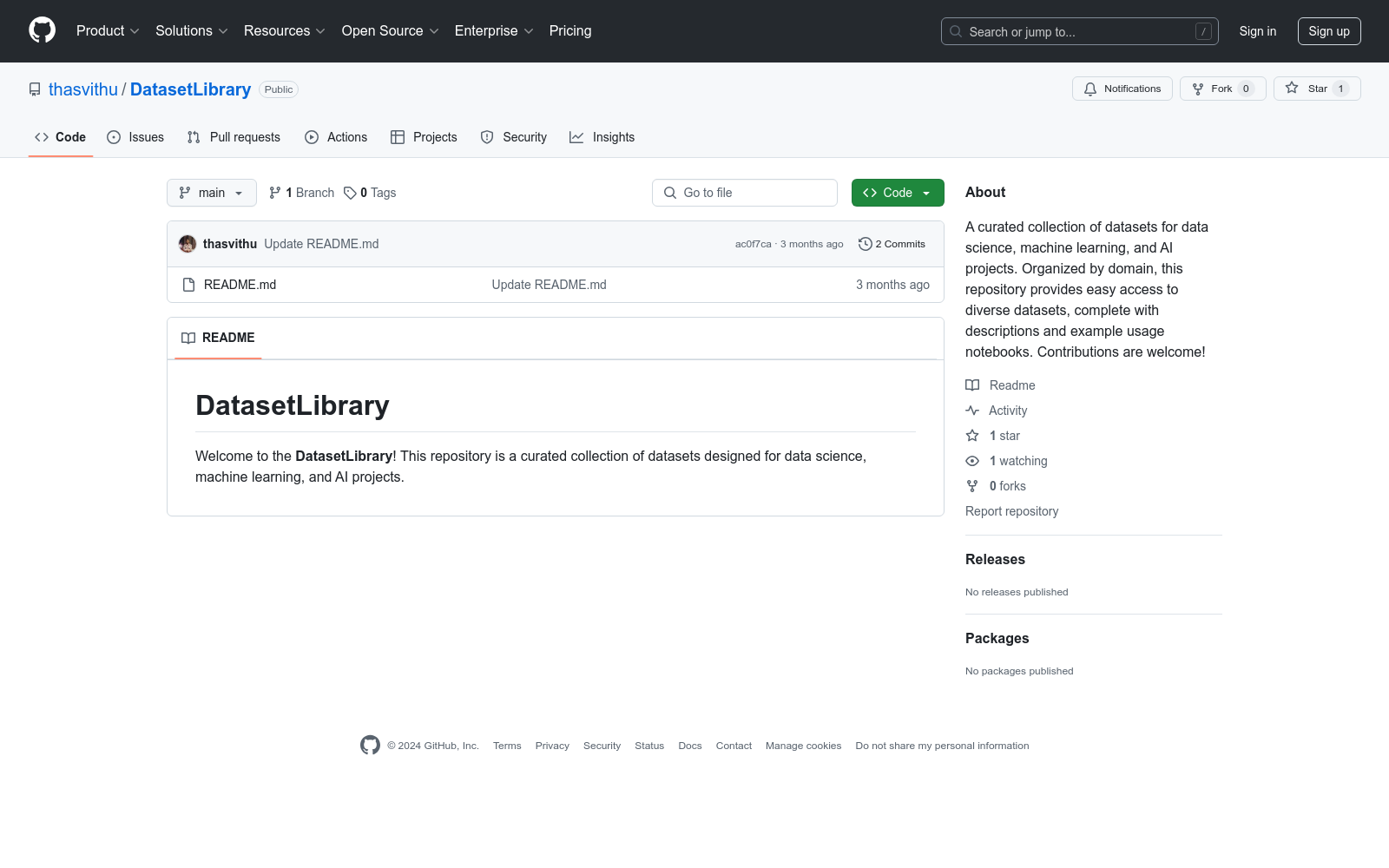1389x868 pixels.
Task: Click the GitHub logo in the header
Action: click(42, 30)
